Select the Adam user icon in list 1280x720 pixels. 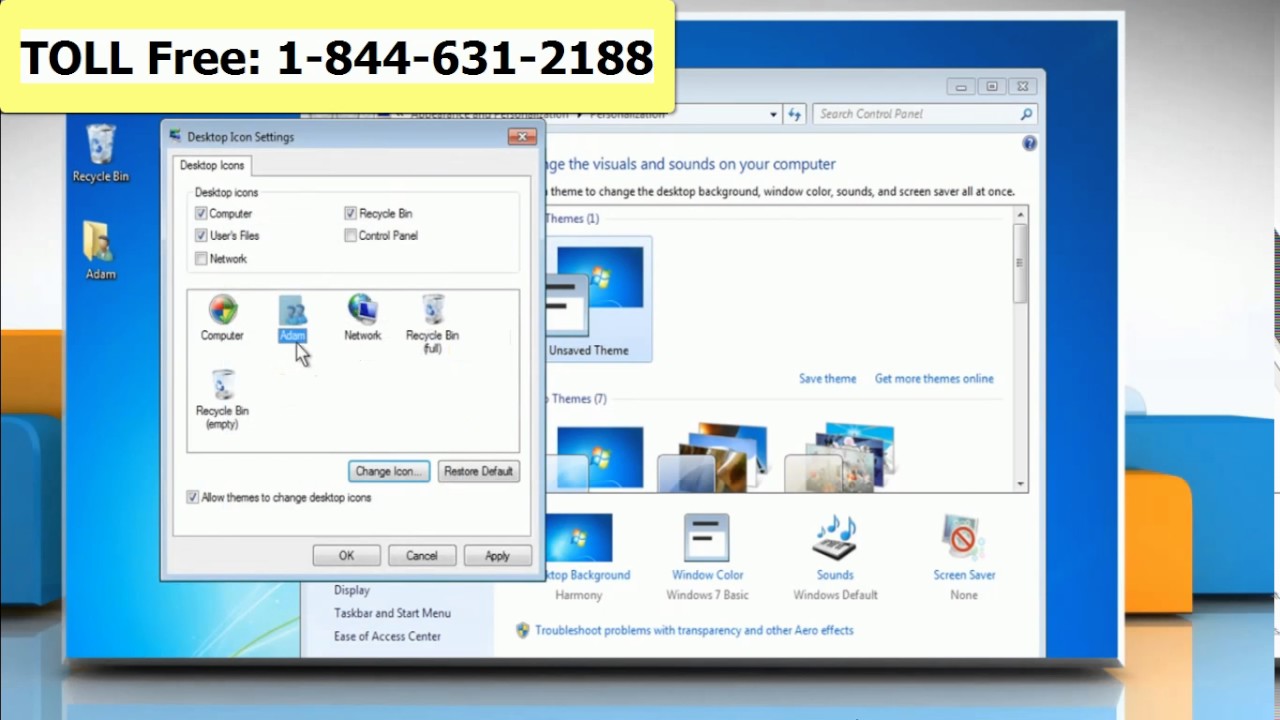tap(292, 318)
